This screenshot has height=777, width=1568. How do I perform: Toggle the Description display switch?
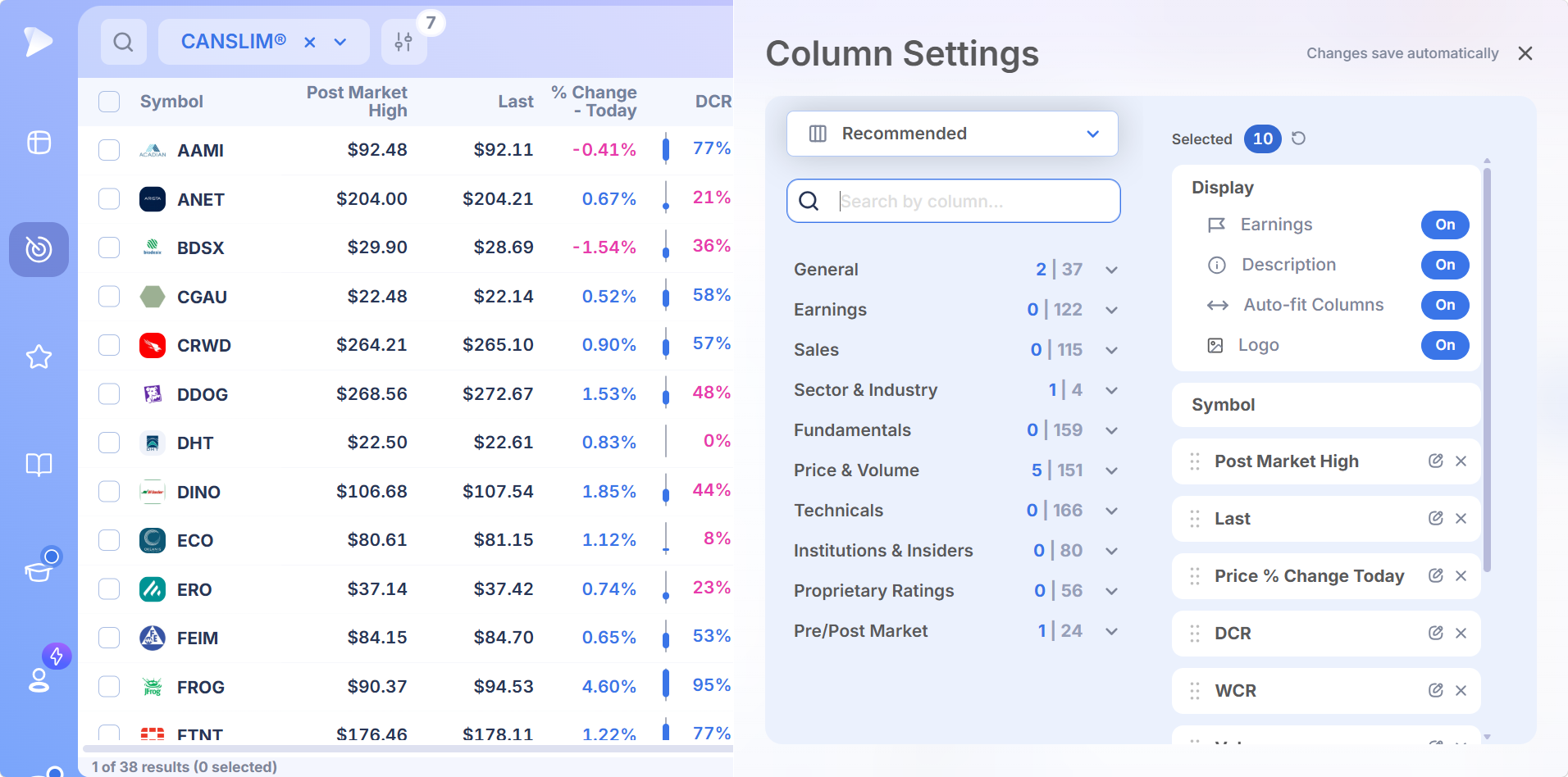click(1445, 265)
